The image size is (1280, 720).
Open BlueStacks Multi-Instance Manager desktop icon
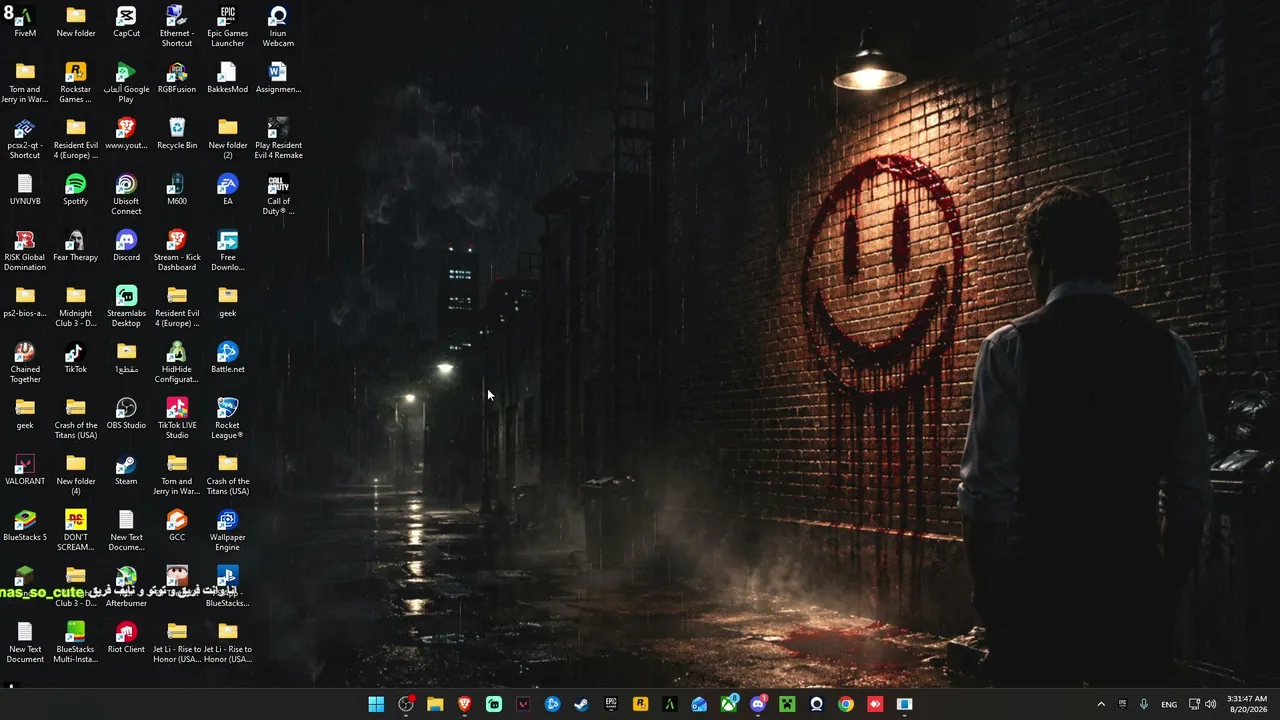point(76,642)
